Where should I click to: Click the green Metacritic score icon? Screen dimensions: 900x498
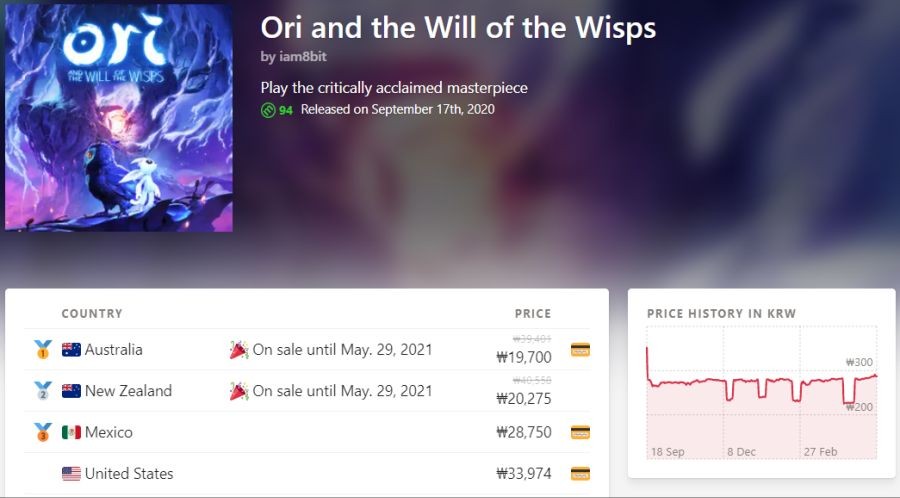point(268,110)
